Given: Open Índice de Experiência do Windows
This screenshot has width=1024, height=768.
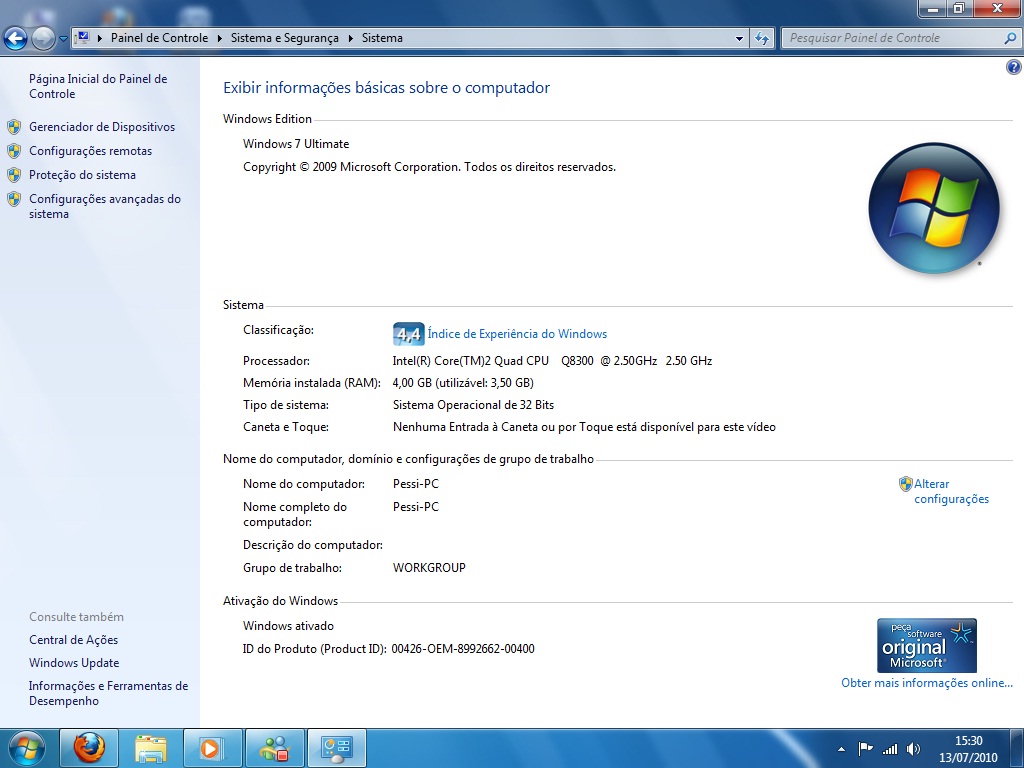Looking at the screenshot, I should [517, 334].
